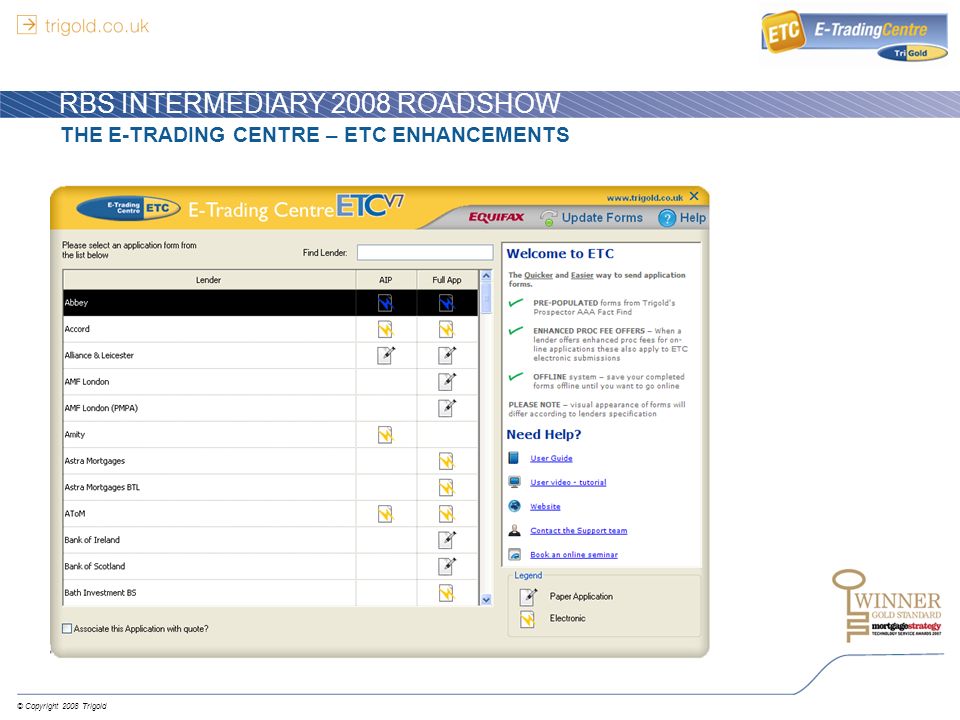This screenshot has width=960, height=720.
Task: Click Abbey's Full App electronic icon
Action: pos(446,303)
